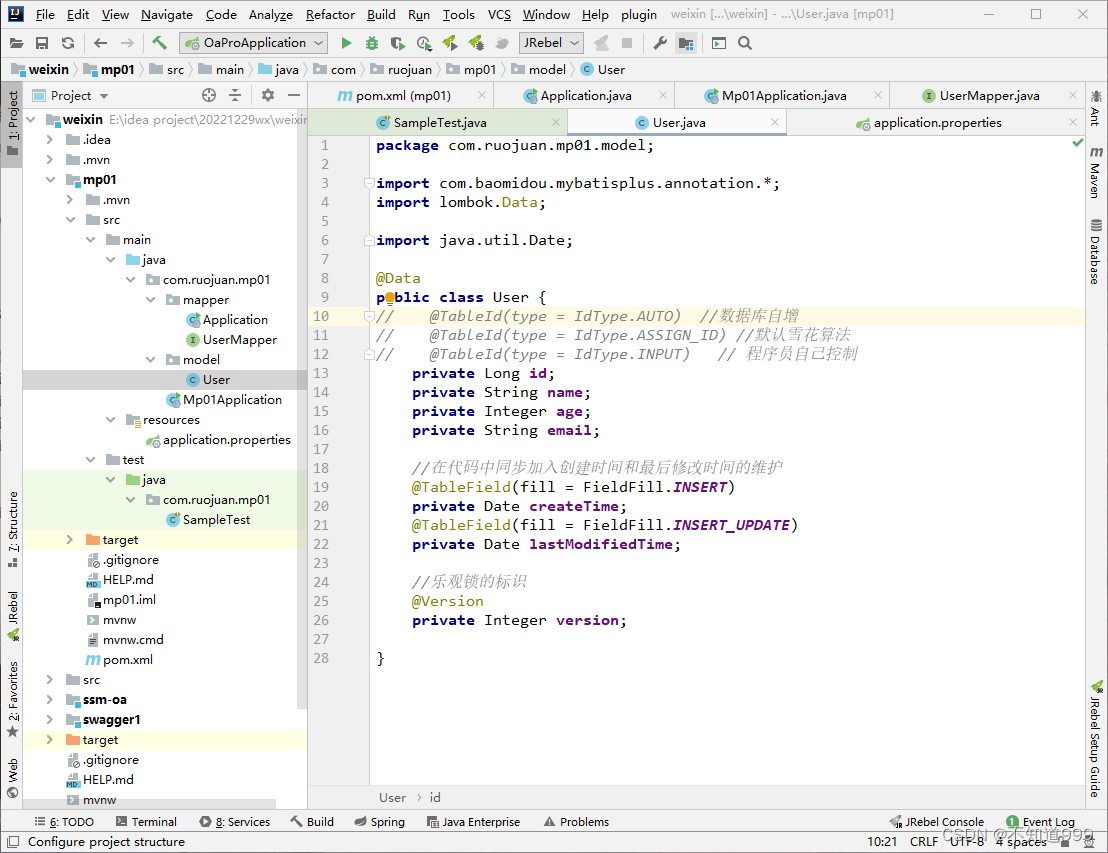Click the green Run button in toolbar
1108x853 pixels.
tap(346, 43)
